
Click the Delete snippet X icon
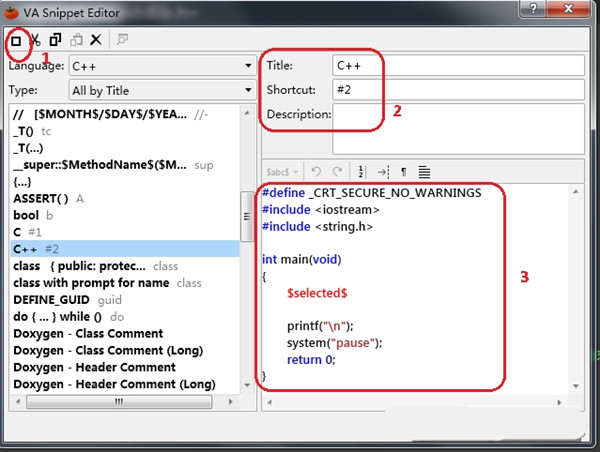click(96, 40)
